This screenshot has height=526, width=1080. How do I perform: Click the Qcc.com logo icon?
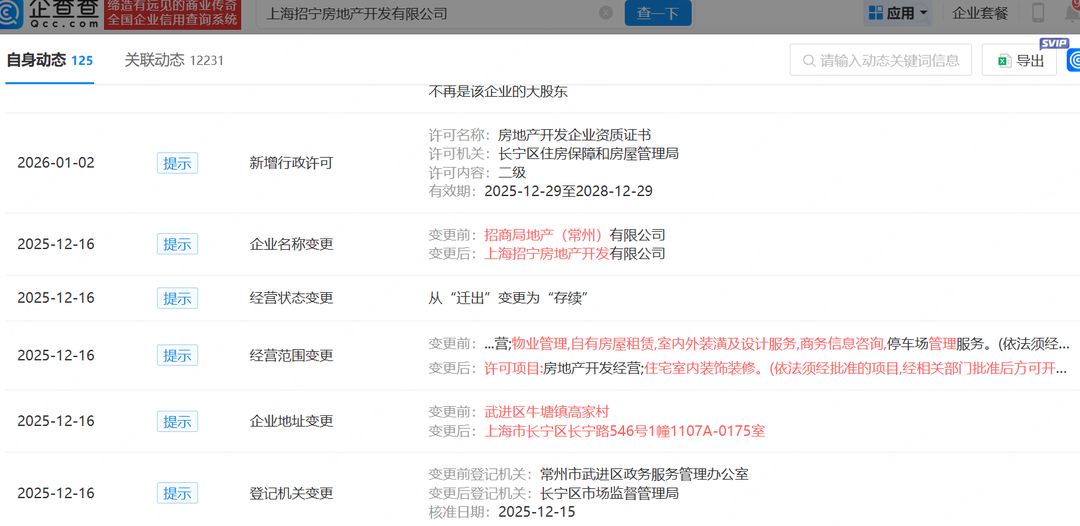click(10, 13)
